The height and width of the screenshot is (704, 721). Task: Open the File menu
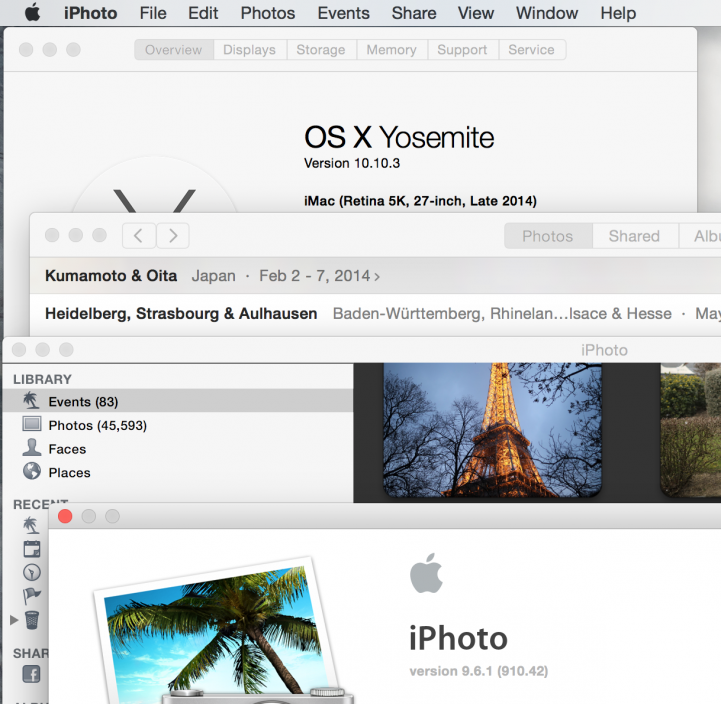(153, 13)
